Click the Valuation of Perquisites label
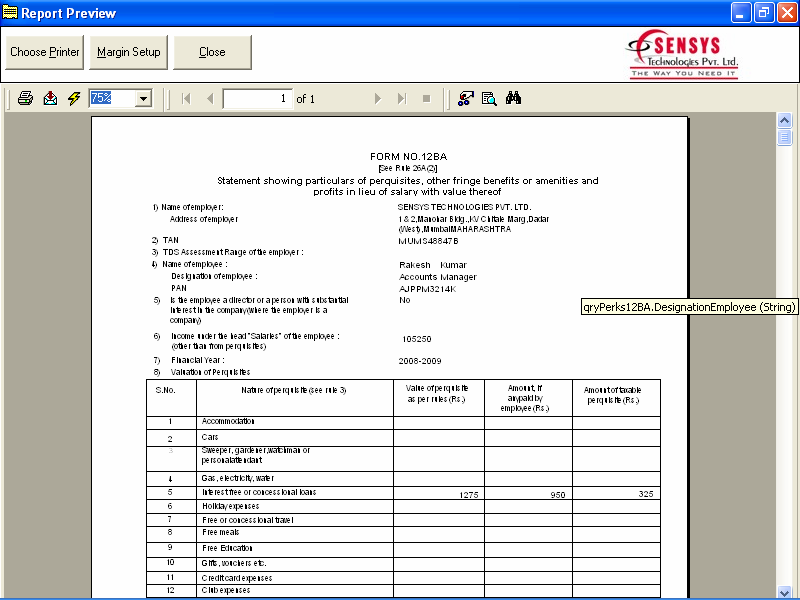800x600 pixels. point(210,372)
